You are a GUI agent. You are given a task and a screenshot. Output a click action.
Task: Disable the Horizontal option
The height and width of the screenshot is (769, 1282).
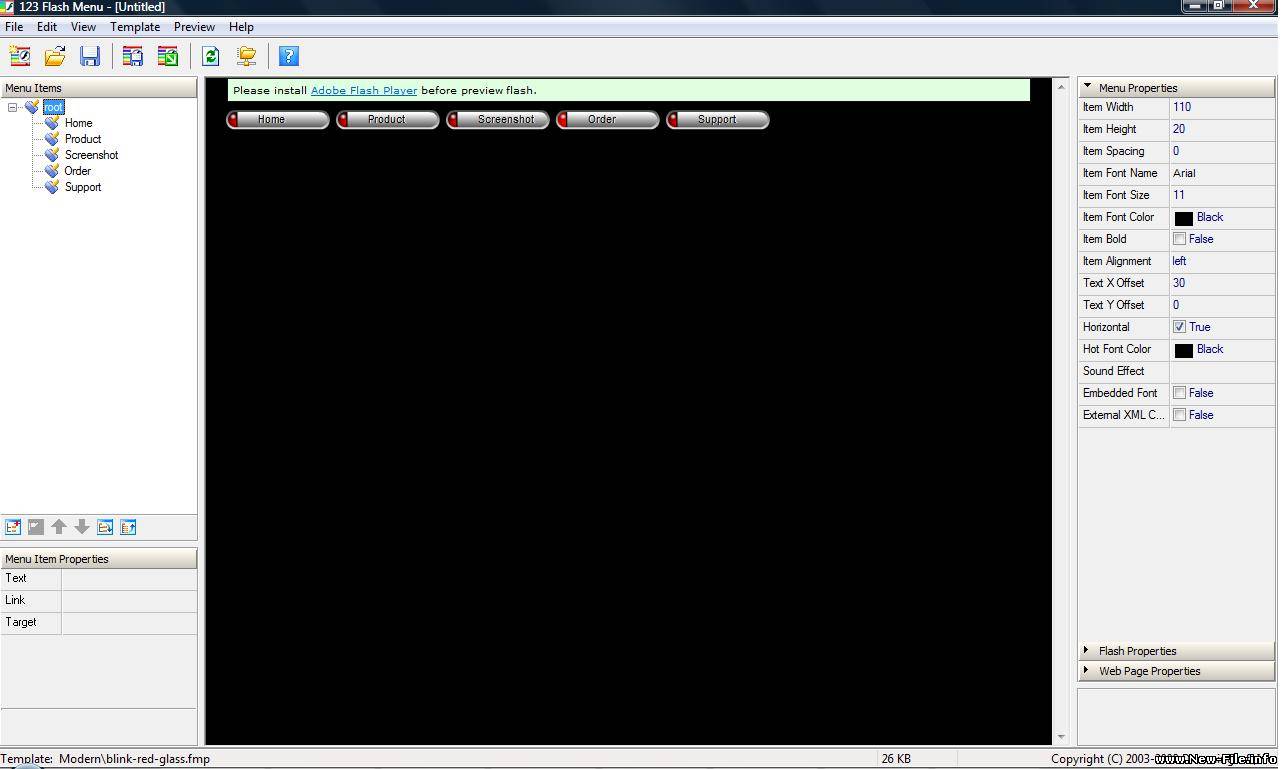pyautogui.click(x=1180, y=327)
